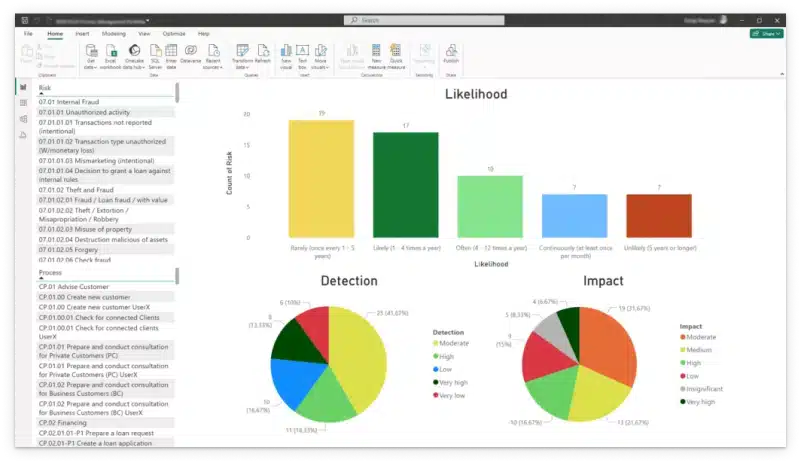Publish the report using Publish icon

(451, 51)
